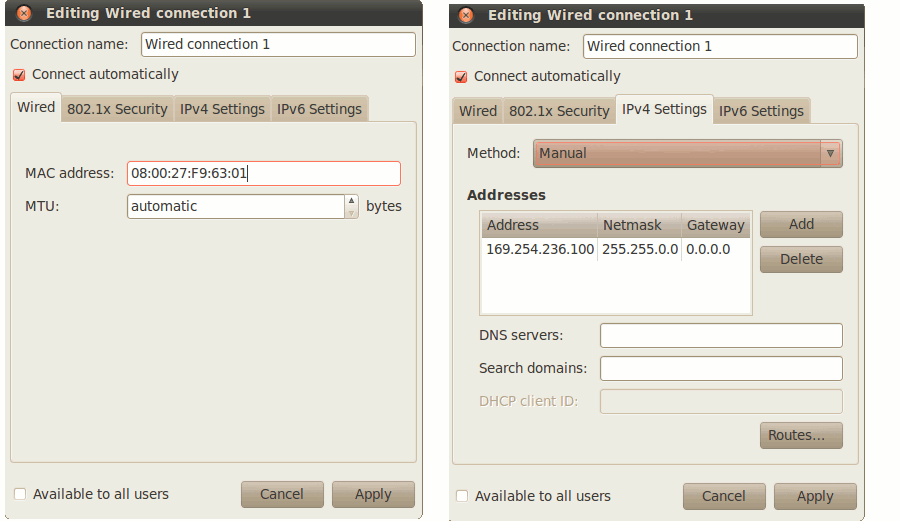Open IPv6 Settings tab in right dialog
The height and width of the screenshot is (521, 900).
pos(761,111)
